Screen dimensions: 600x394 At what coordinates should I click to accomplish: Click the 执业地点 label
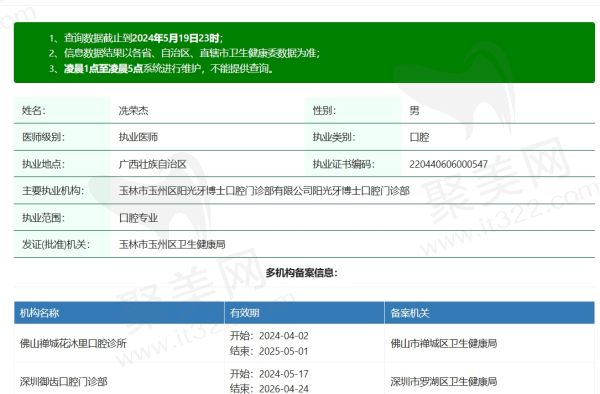pos(43,164)
